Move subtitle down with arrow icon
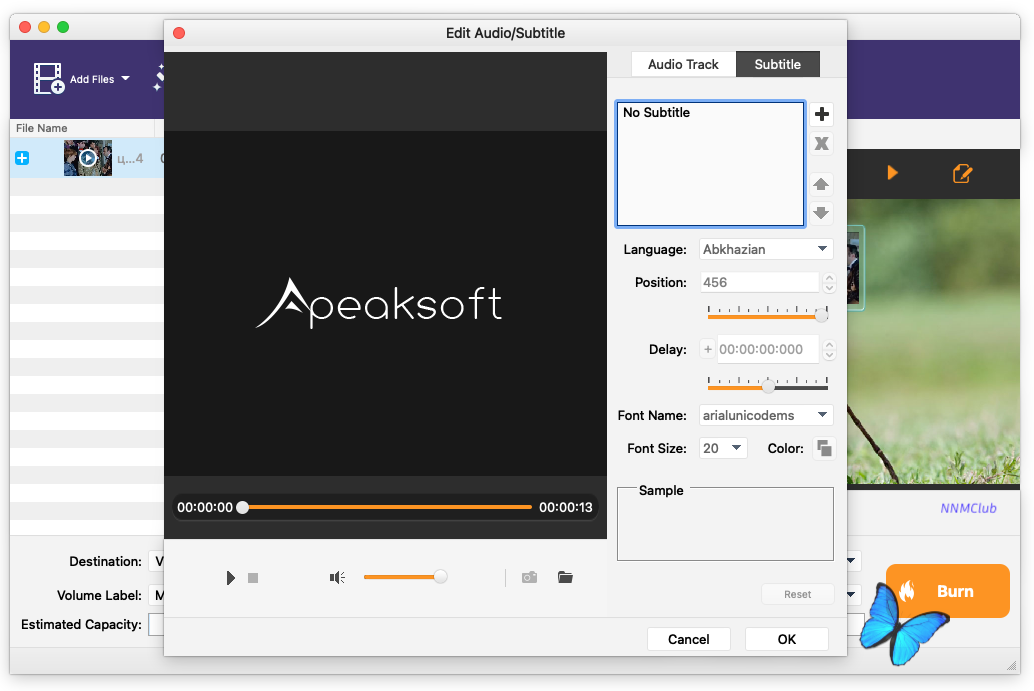Image resolution: width=1034 pixels, height=691 pixels. pyautogui.click(x=821, y=212)
